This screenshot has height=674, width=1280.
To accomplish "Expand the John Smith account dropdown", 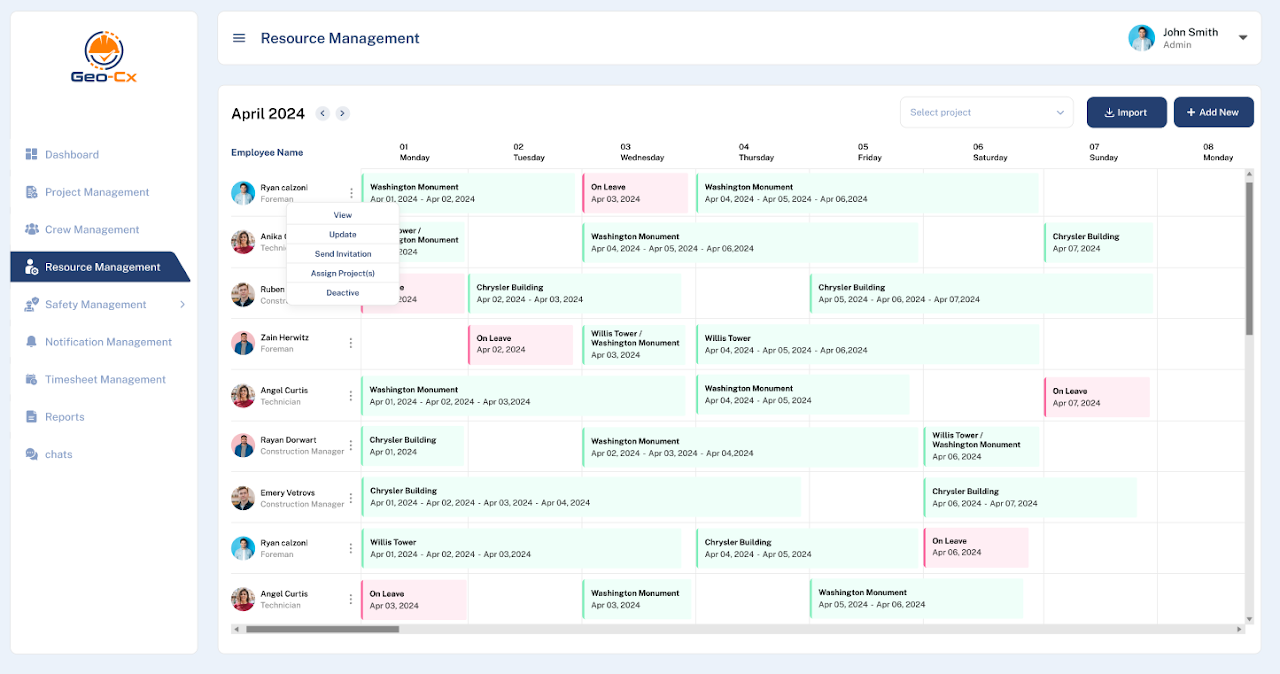I will click(1243, 38).
